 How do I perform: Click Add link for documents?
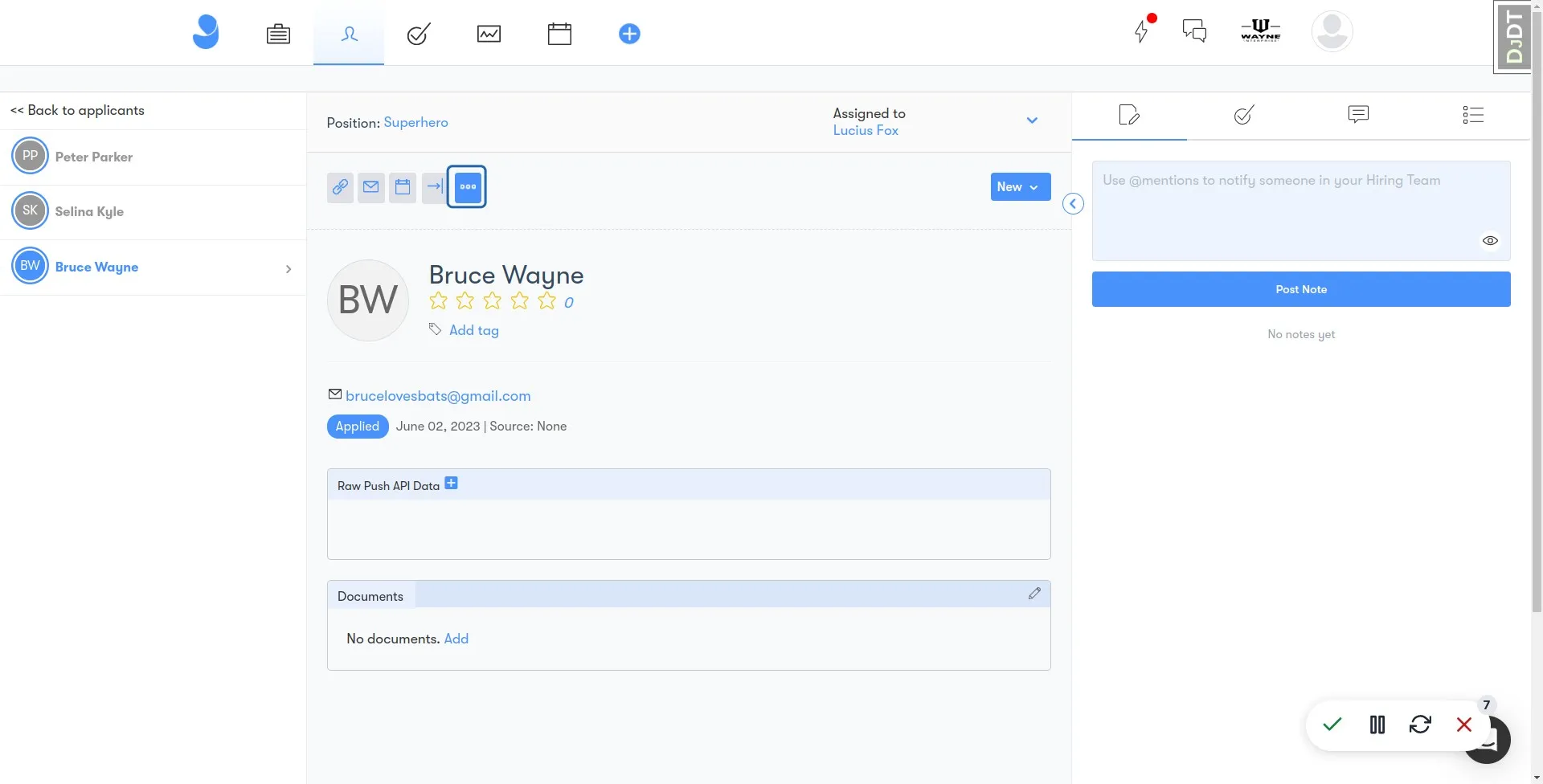(x=456, y=639)
